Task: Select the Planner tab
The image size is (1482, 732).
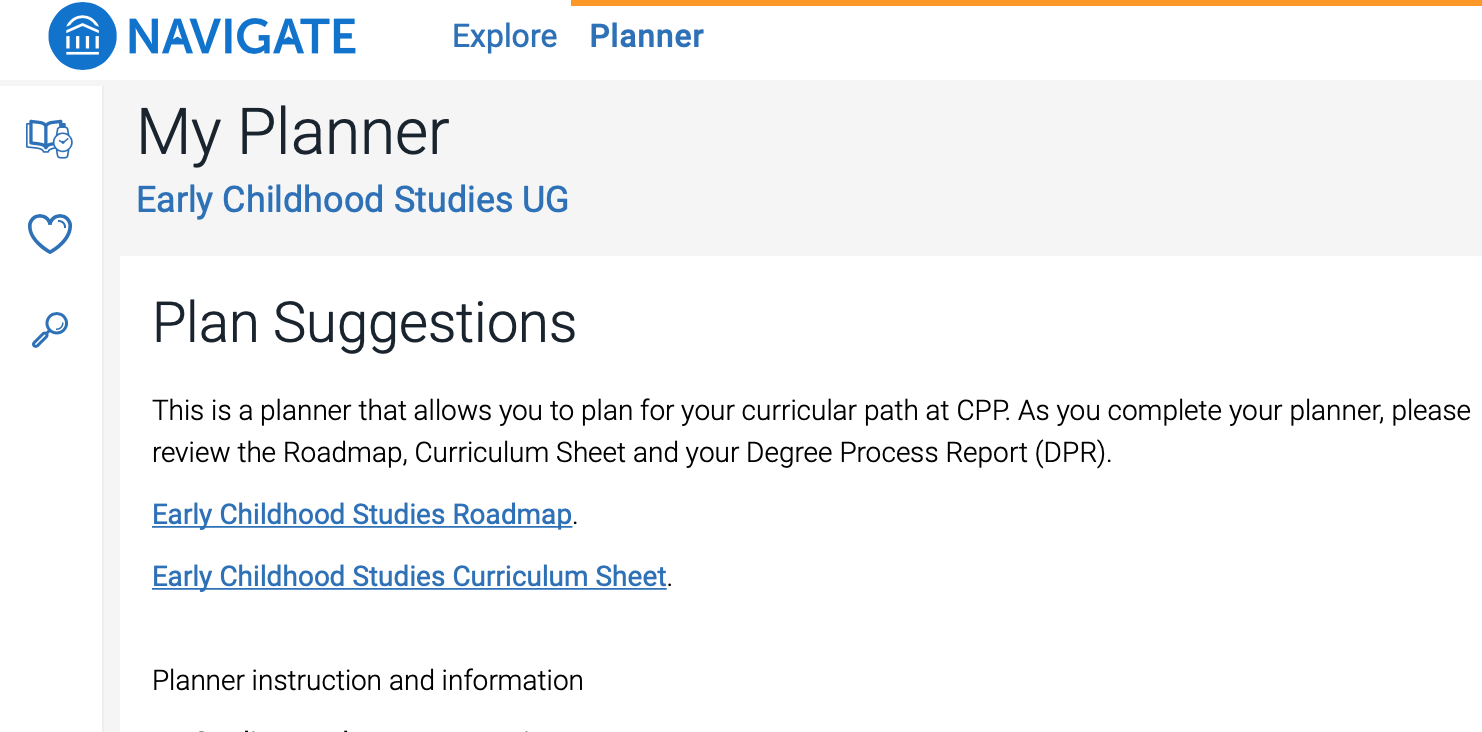Action: (x=646, y=36)
